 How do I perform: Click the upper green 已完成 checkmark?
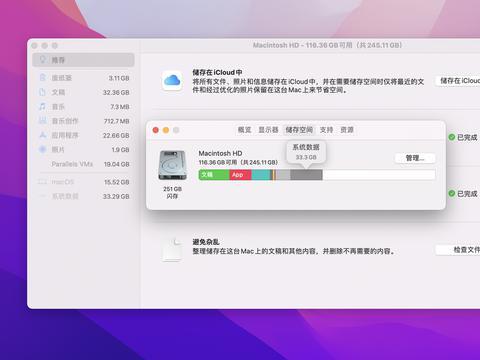pyautogui.click(x=452, y=137)
